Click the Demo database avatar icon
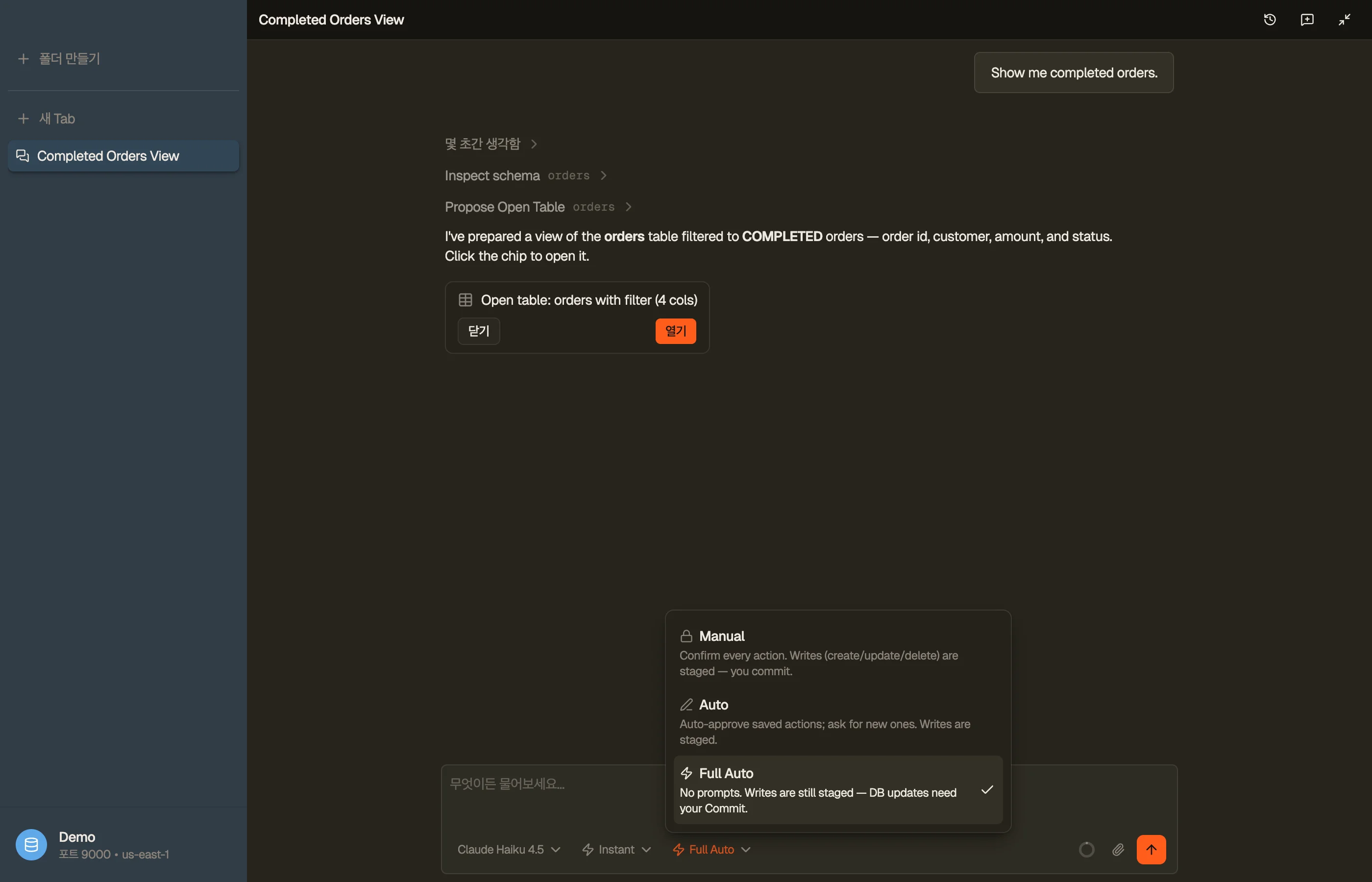 tap(31, 845)
